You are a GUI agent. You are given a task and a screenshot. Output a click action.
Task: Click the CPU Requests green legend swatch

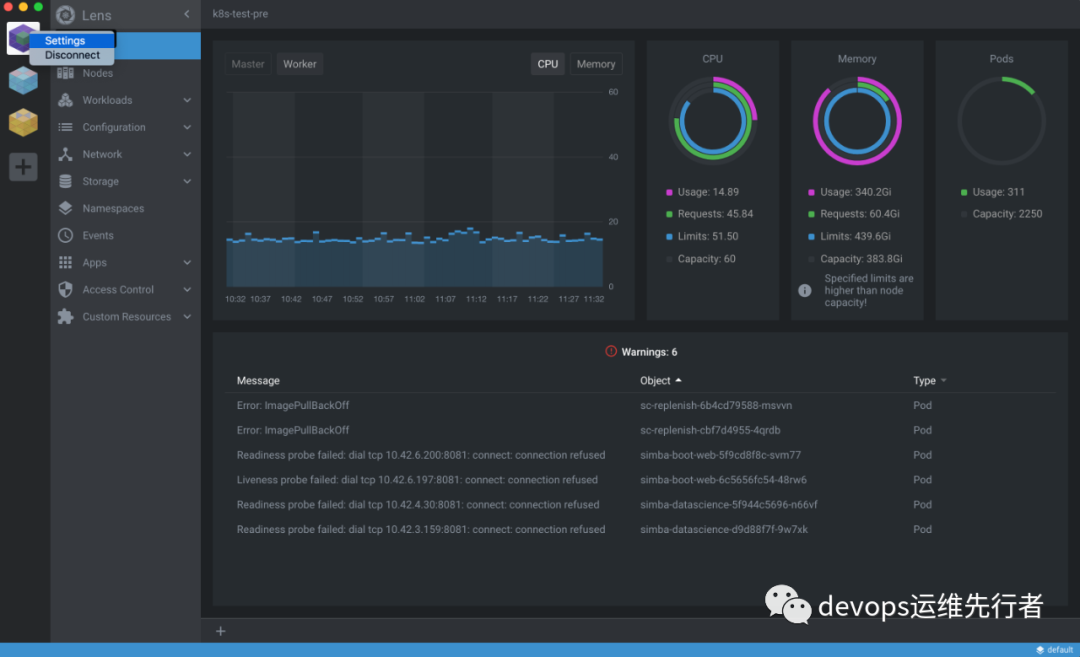click(669, 214)
